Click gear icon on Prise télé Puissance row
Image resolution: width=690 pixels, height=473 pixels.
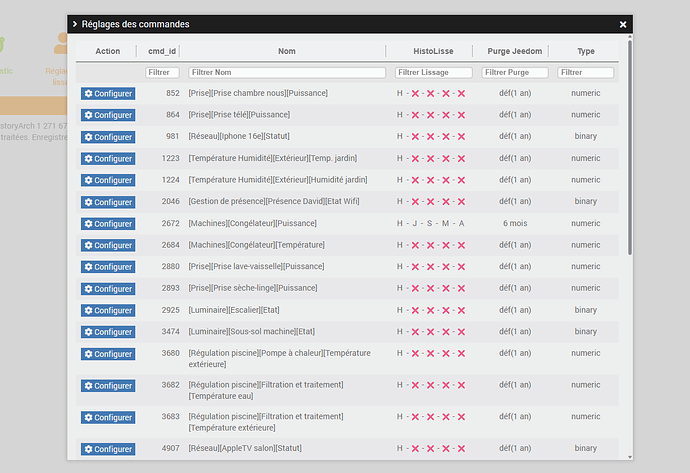pyautogui.click(x=88, y=115)
